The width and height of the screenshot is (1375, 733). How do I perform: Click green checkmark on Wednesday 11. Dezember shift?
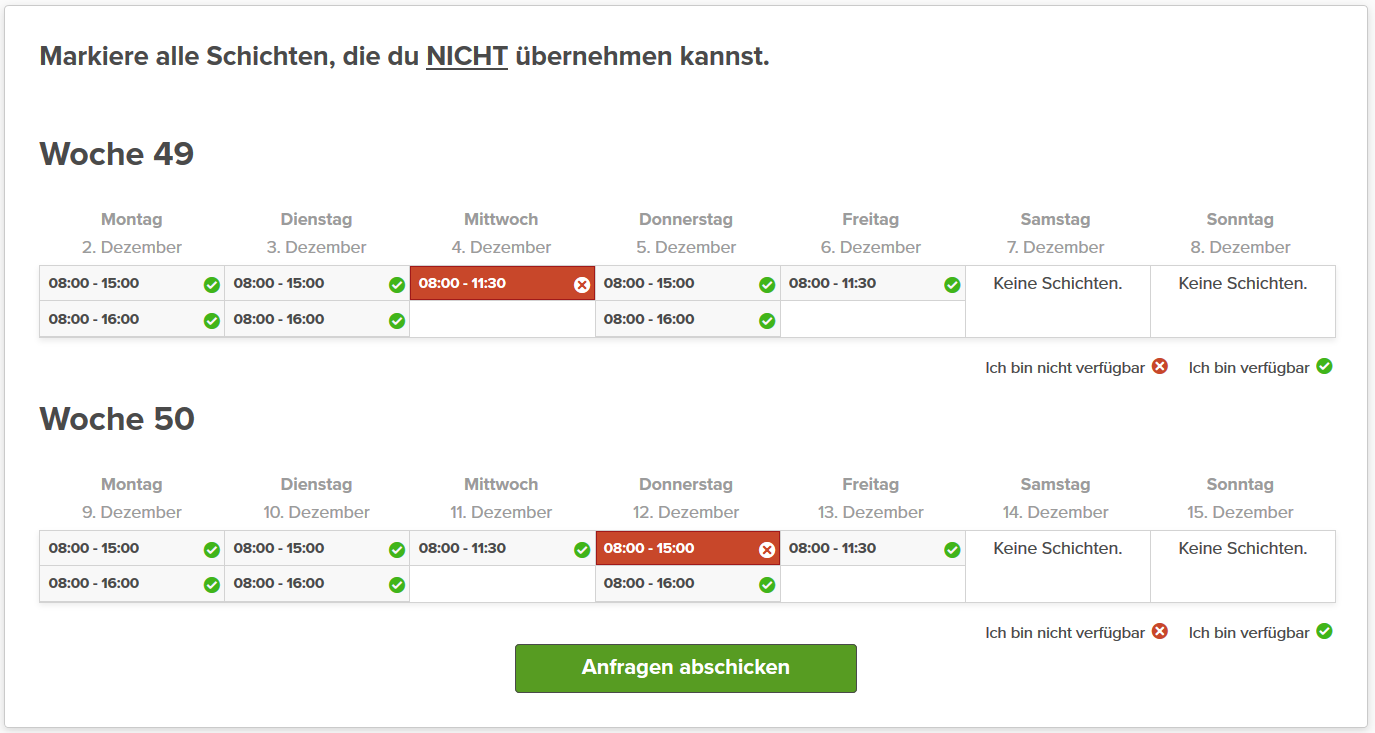pos(582,550)
